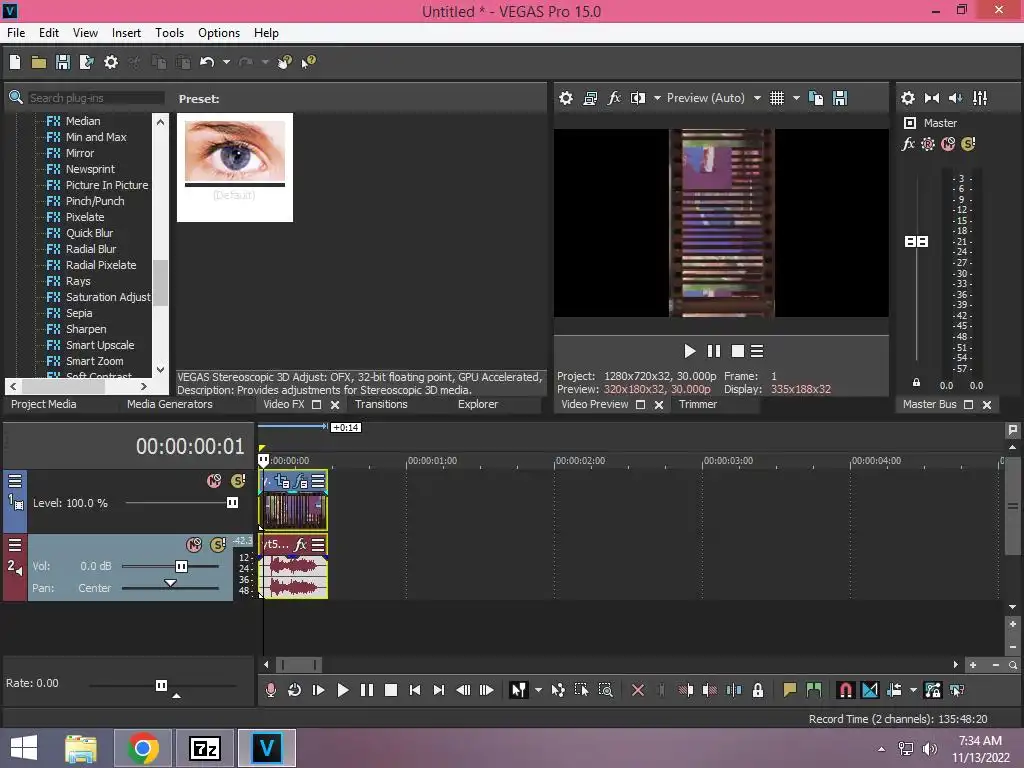Save the project via toolbar disk icon
The height and width of the screenshot is (768, 1024).
(63, 62)
